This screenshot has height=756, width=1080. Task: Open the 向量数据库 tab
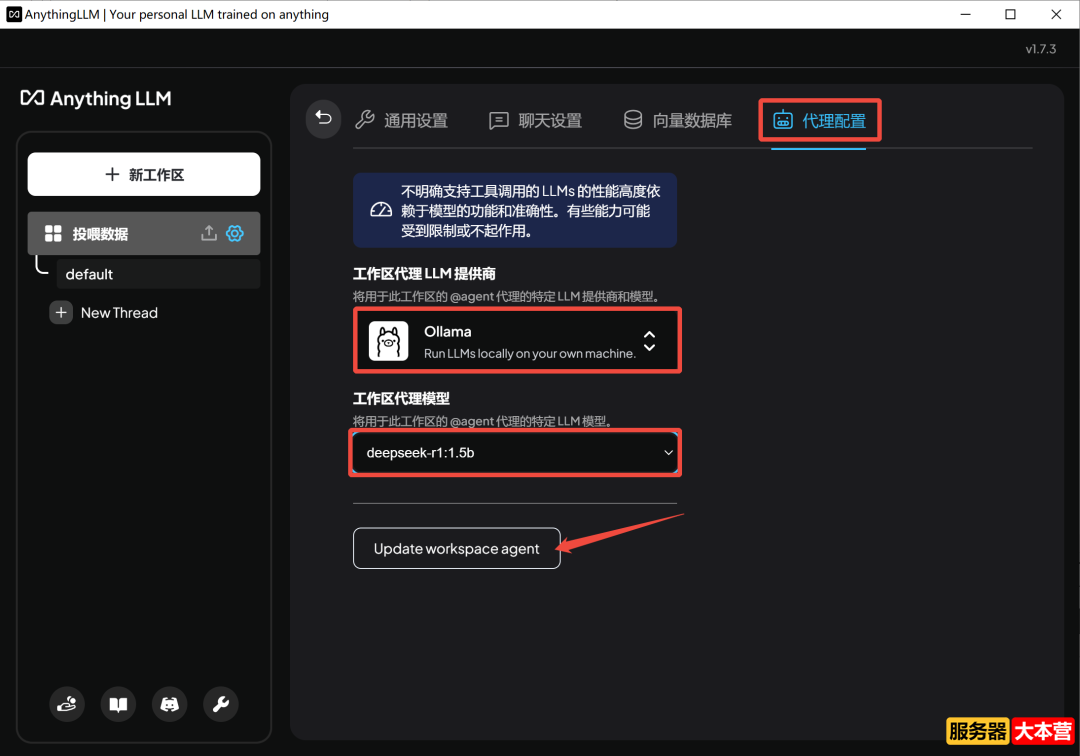678,120
